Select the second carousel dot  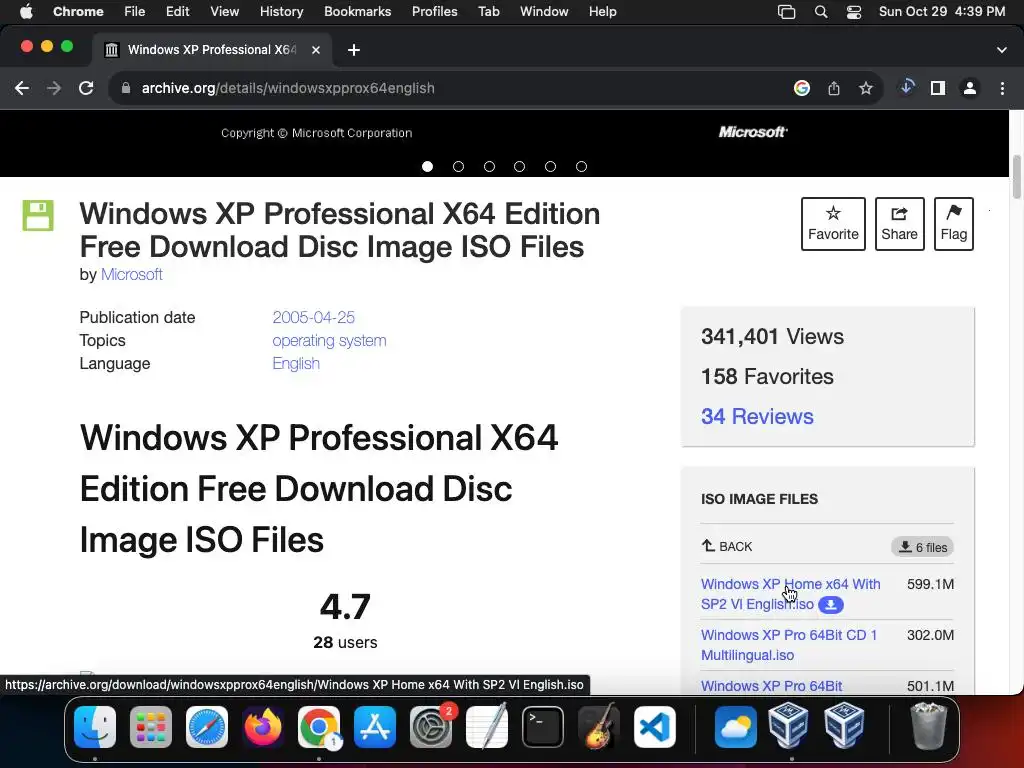click(x=458, y=167)
